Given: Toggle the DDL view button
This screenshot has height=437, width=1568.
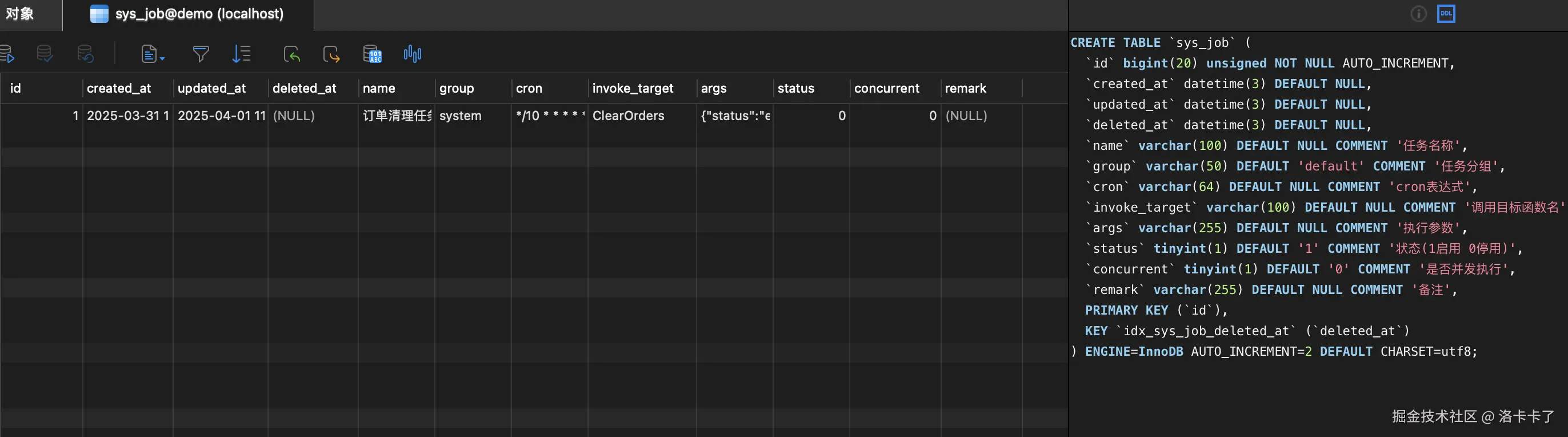Looking at the screenshot, I should (1446, 14).
